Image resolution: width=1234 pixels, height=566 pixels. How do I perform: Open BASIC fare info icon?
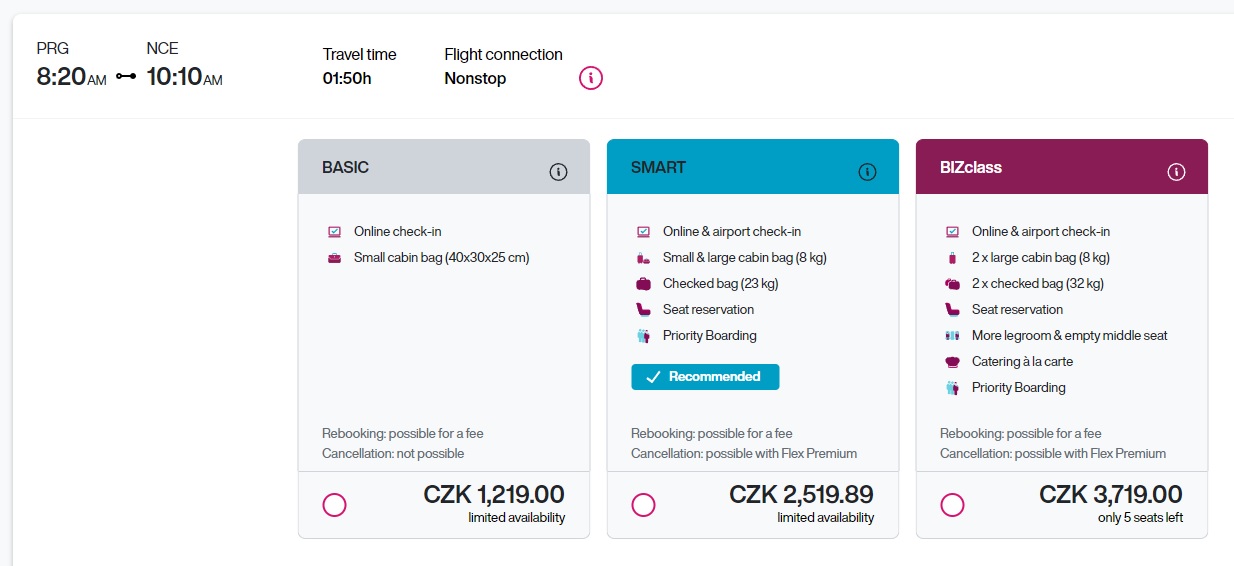tap(558, 172)
